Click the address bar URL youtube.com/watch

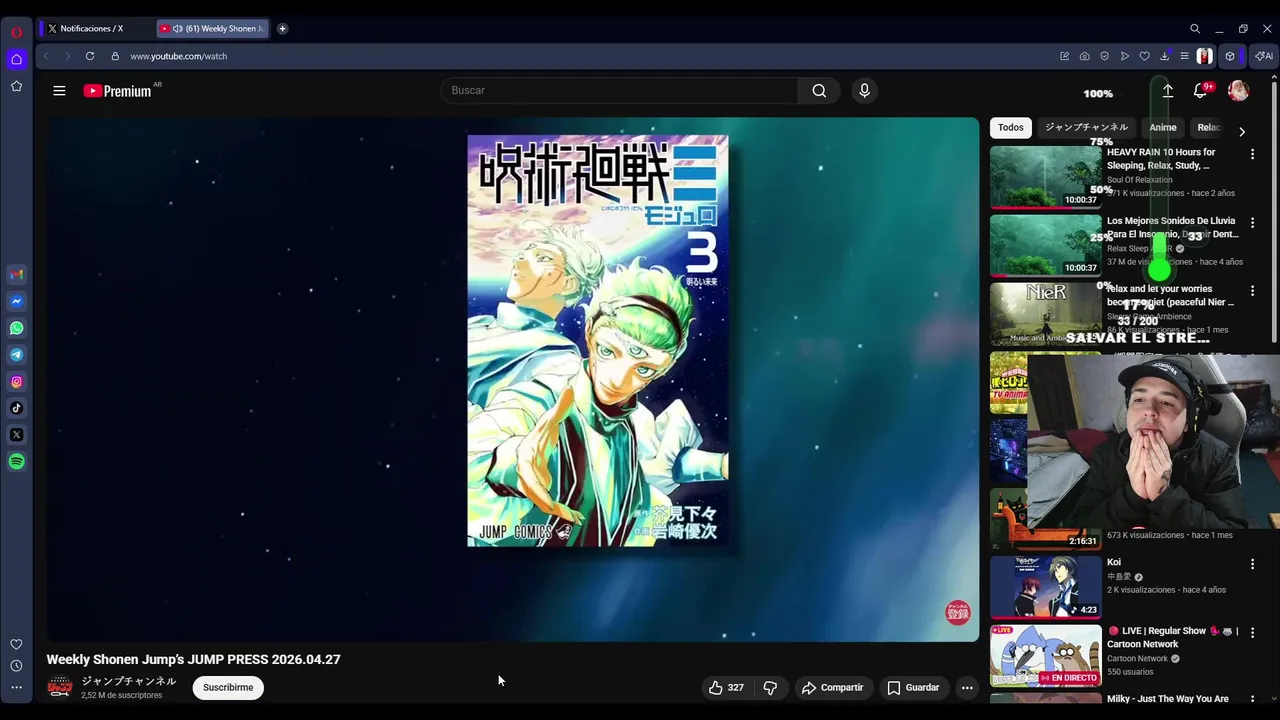pyautogui.click(x=179, y=56)
